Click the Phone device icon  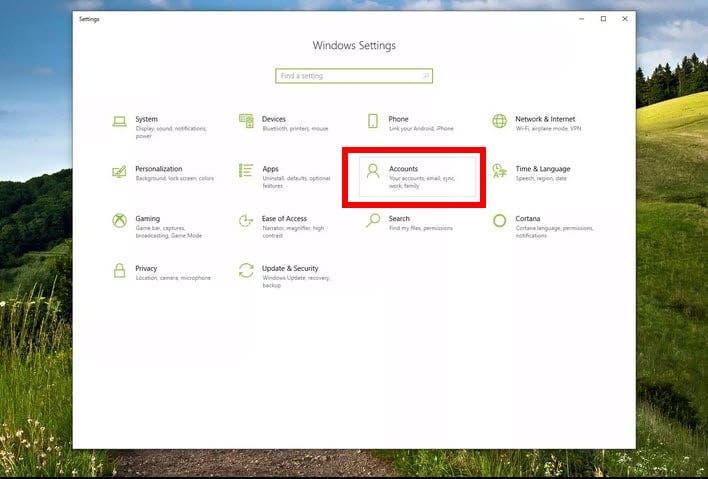[373, 121]
